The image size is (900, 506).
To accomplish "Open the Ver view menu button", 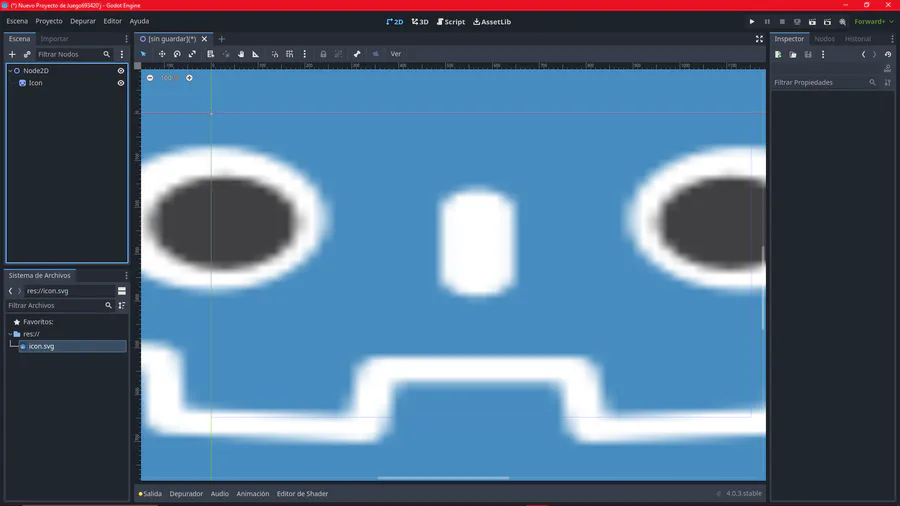I will point(395,54).
